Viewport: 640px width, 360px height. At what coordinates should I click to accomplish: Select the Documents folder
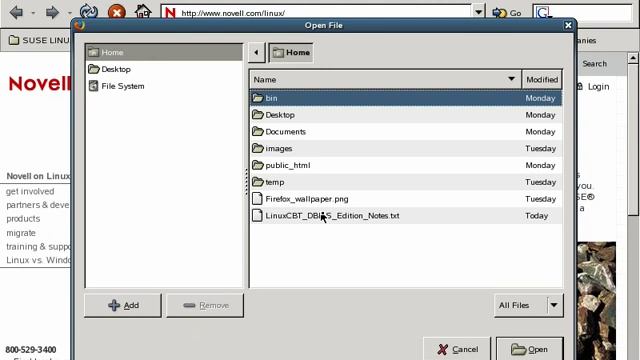[406, 131]
